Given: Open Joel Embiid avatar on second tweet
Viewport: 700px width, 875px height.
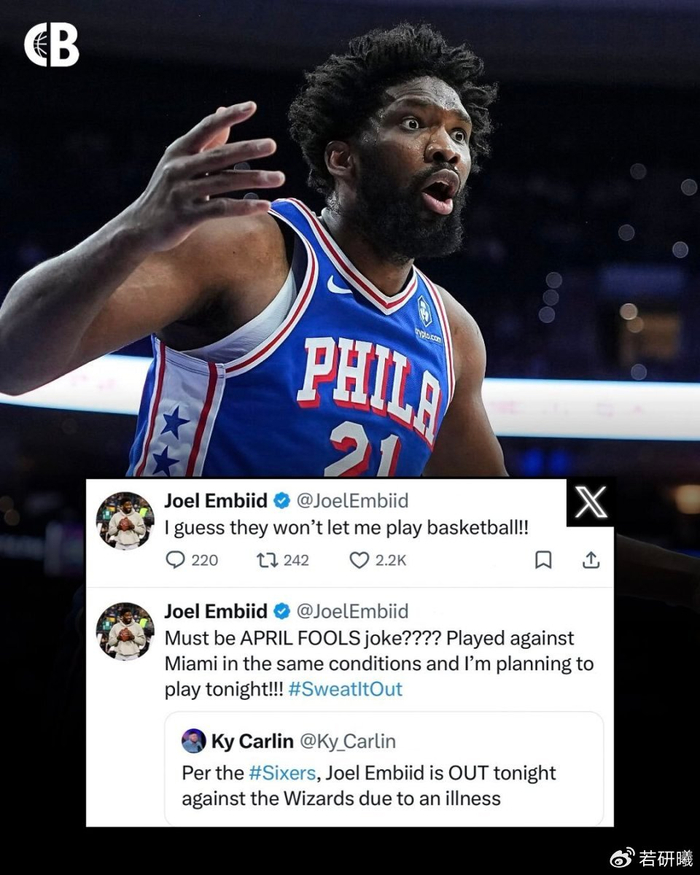Looking at the screenshot, I should (x=125, y=631).
